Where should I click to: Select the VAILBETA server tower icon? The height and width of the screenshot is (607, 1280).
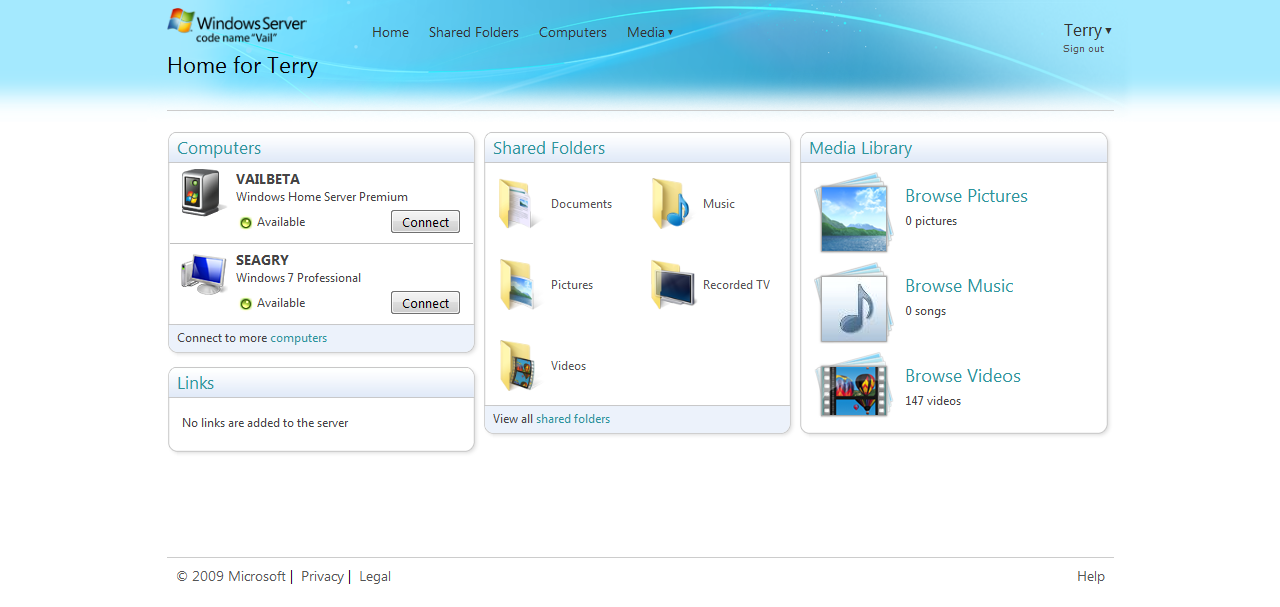point(201,192)
